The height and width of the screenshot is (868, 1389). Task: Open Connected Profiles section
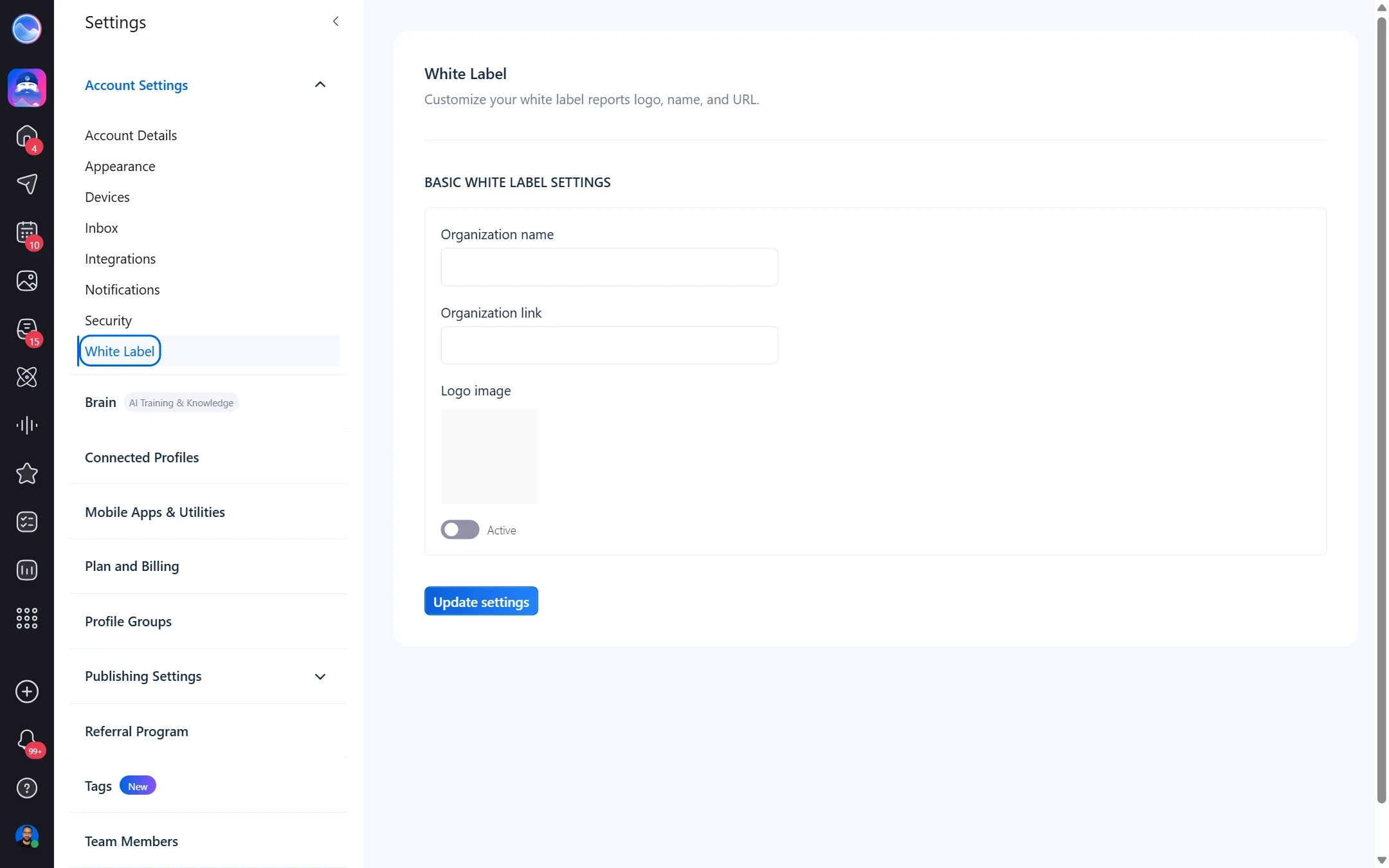click(142, 458)
